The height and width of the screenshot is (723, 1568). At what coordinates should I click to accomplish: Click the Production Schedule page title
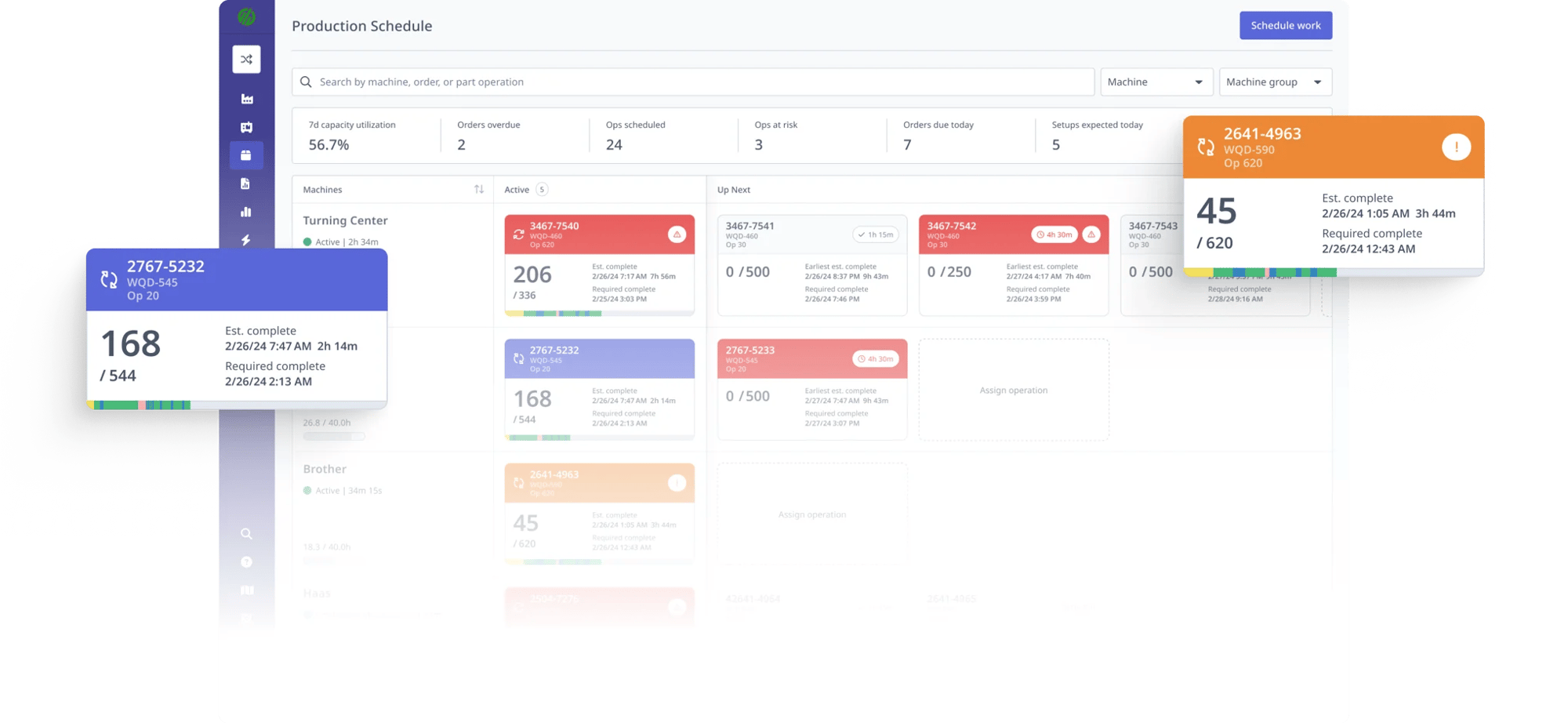361,26
